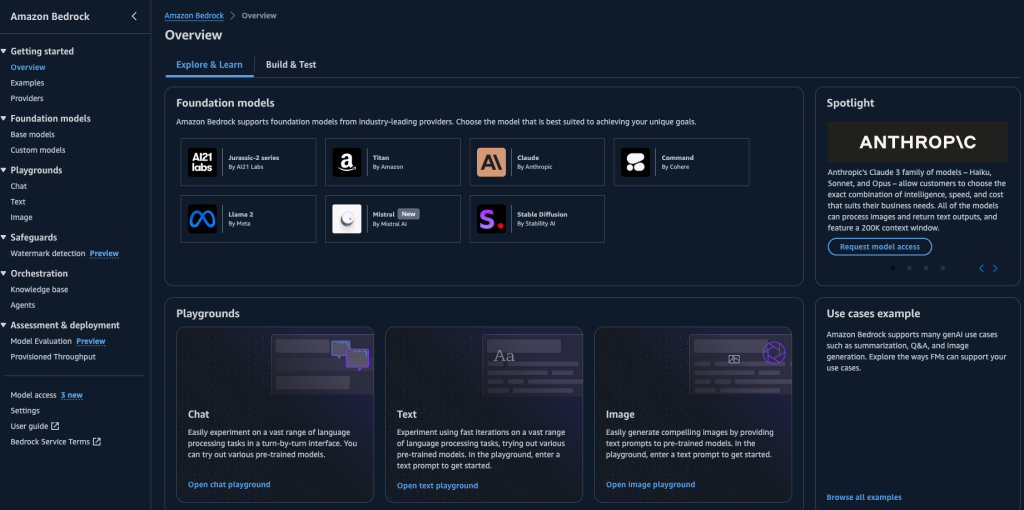1024x510 pixels.
Task: Switch to the Explore & Learn tab
Action: coord(209,65)
